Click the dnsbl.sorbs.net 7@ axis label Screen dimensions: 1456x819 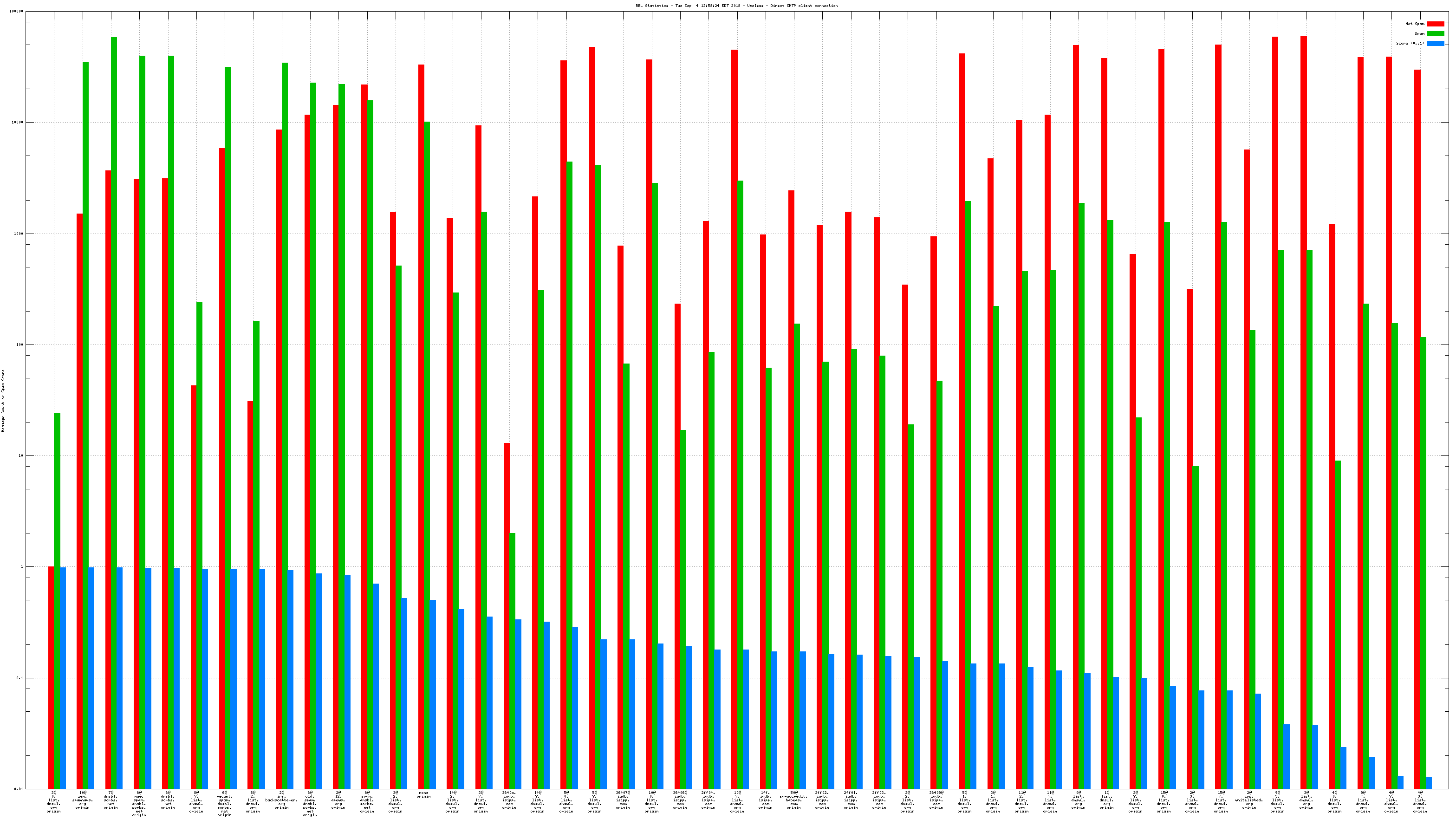click(x=111, y=800)
